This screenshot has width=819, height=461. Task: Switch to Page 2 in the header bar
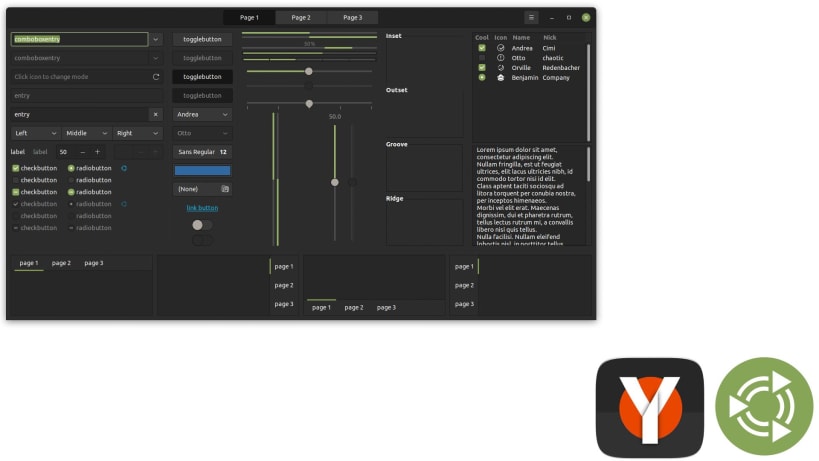click(x=301, y=17)
